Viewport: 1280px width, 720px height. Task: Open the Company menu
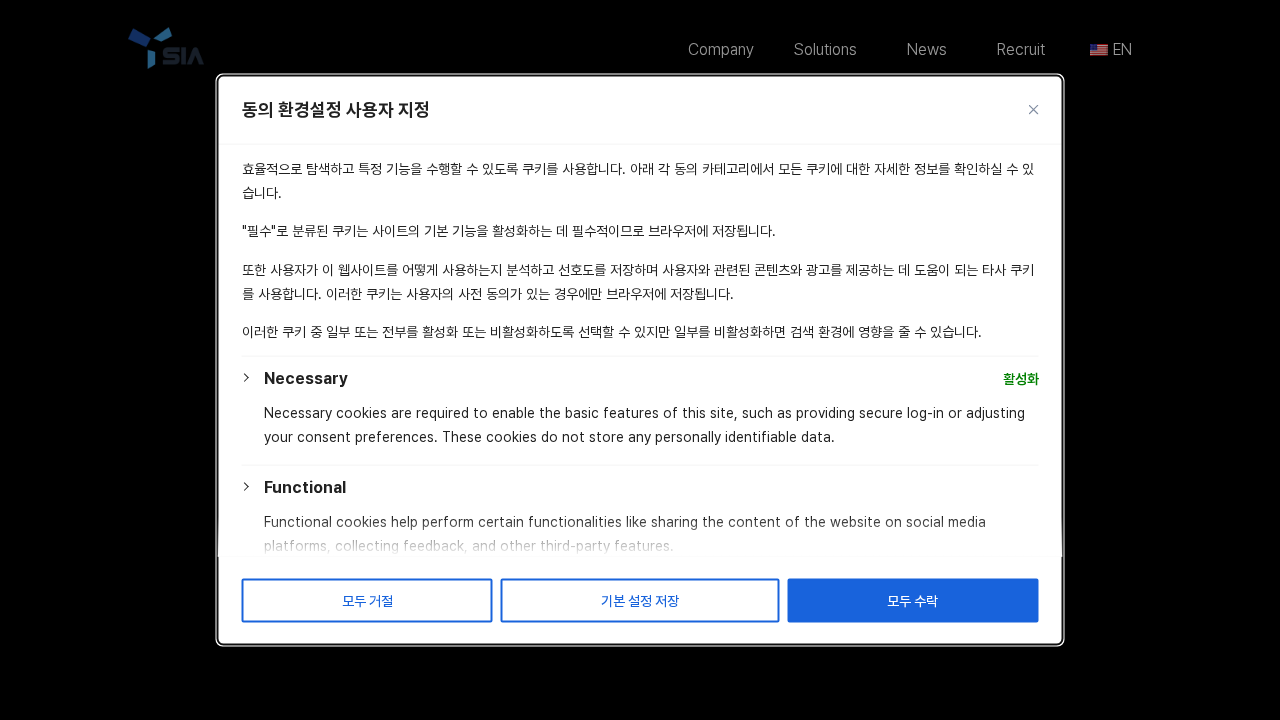pos(720,49)
